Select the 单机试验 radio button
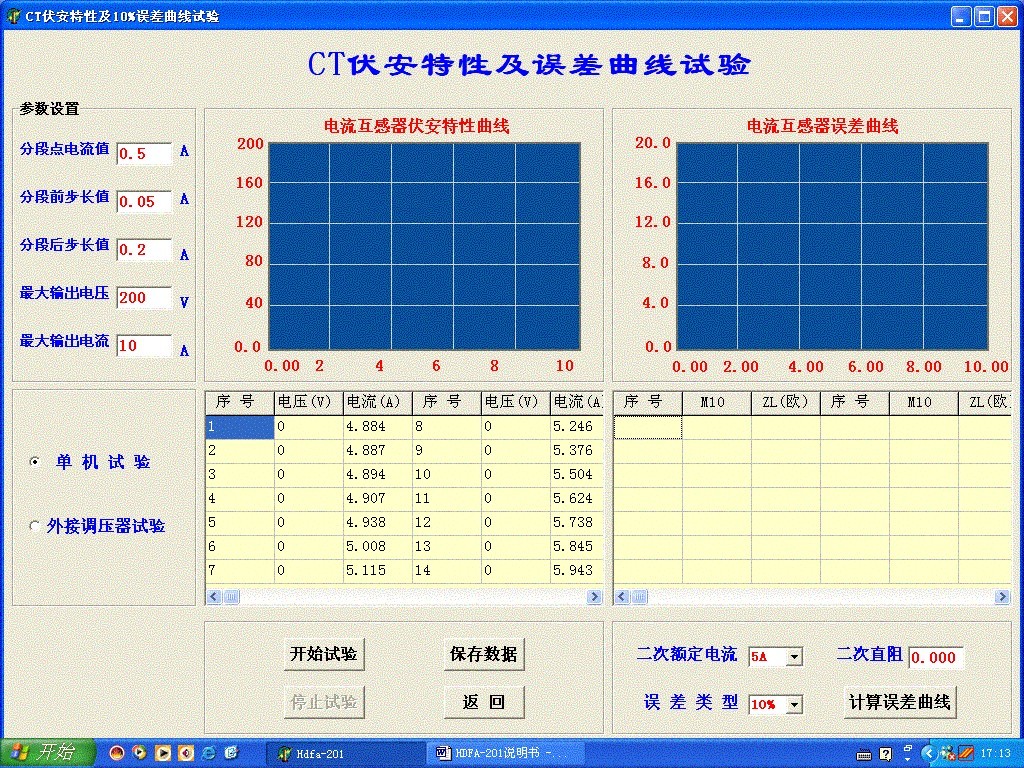 click(36, 462)
